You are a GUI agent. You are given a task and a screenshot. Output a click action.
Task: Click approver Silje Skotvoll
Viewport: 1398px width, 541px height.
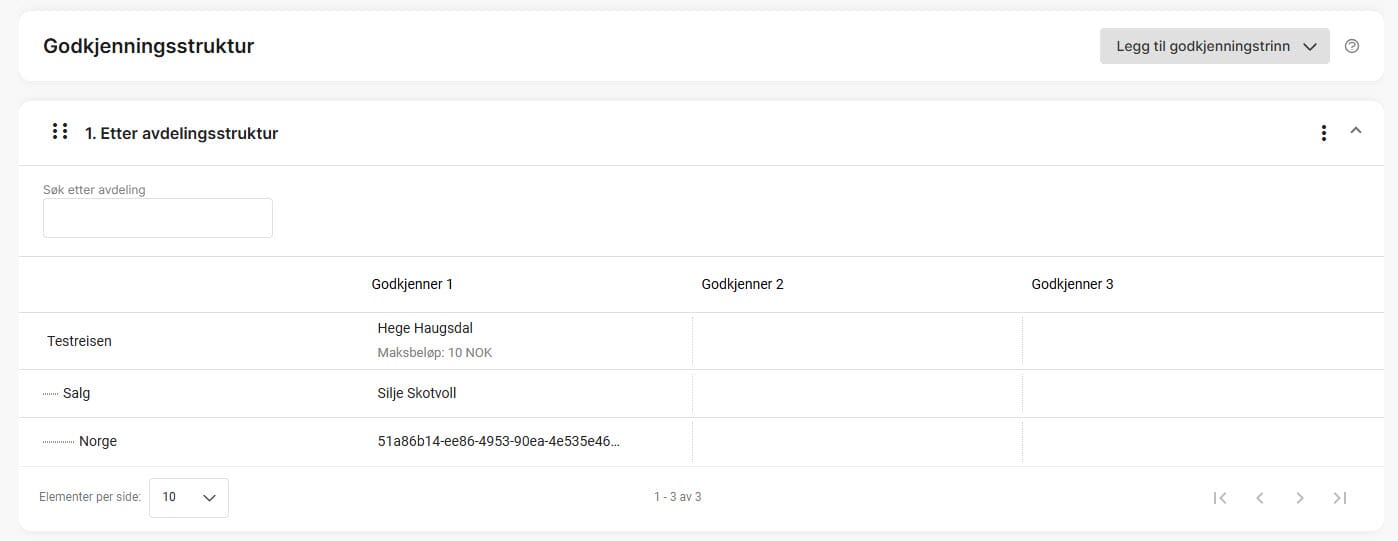pyautogui.click(x=417, y=393)
